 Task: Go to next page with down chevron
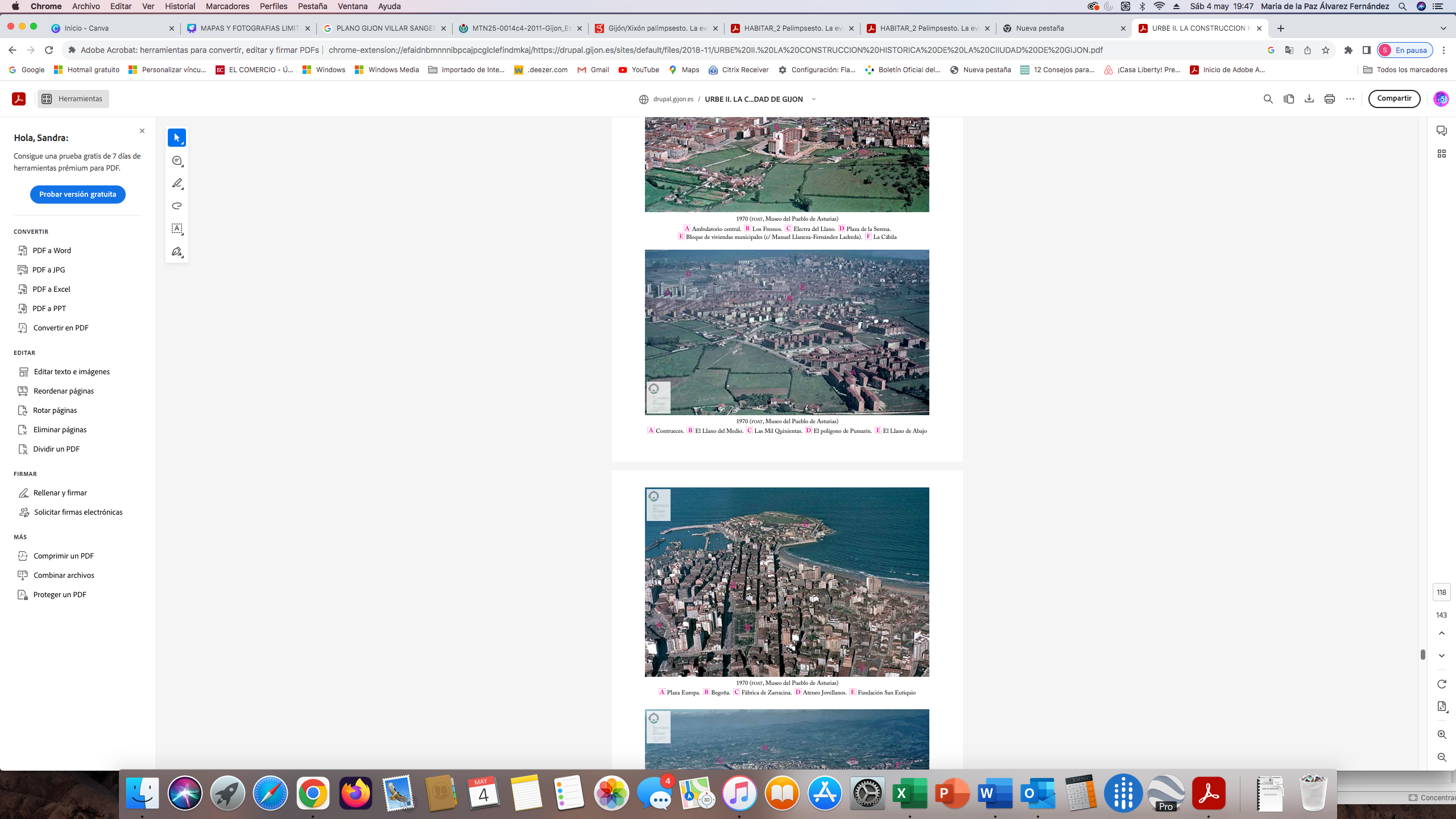point(1441,656)
